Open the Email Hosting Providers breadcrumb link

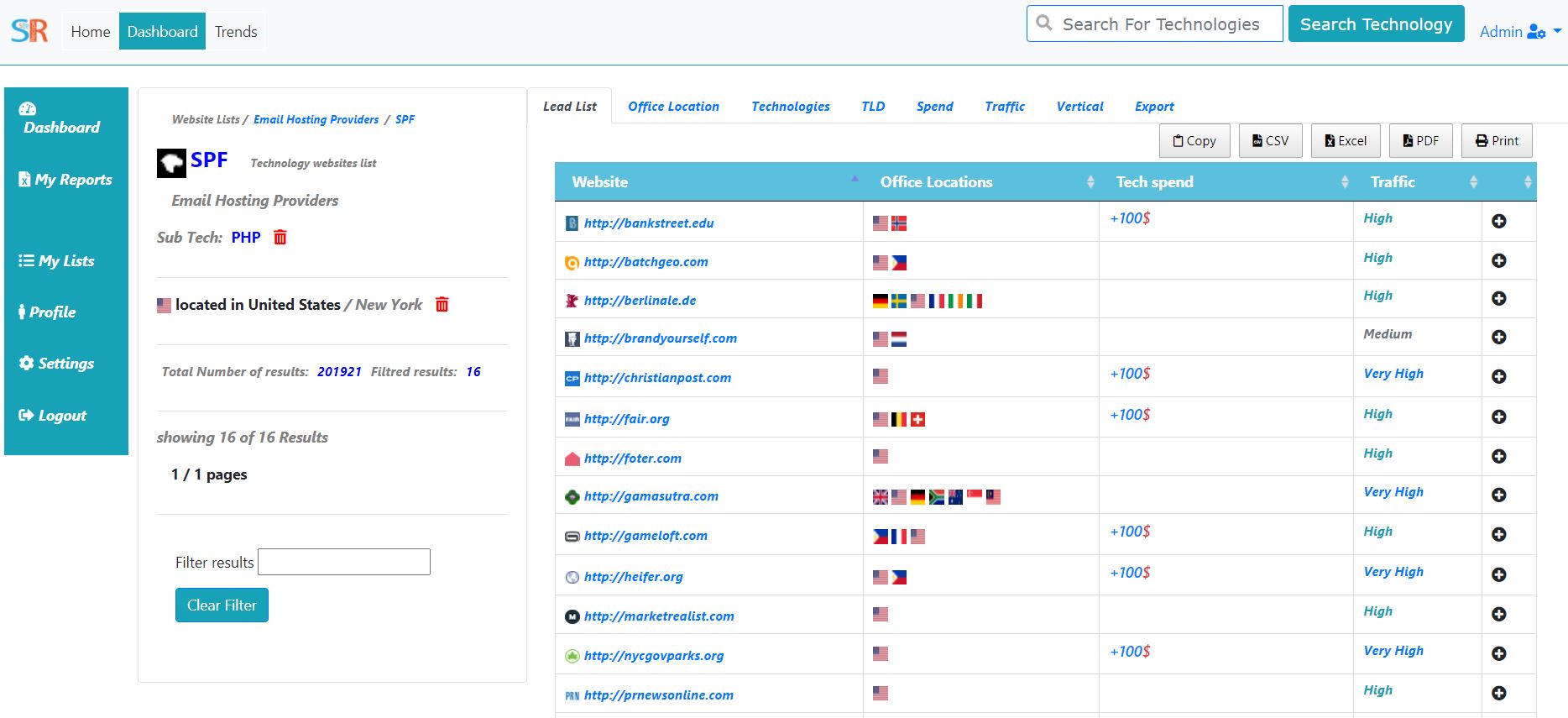coord(316,120)
